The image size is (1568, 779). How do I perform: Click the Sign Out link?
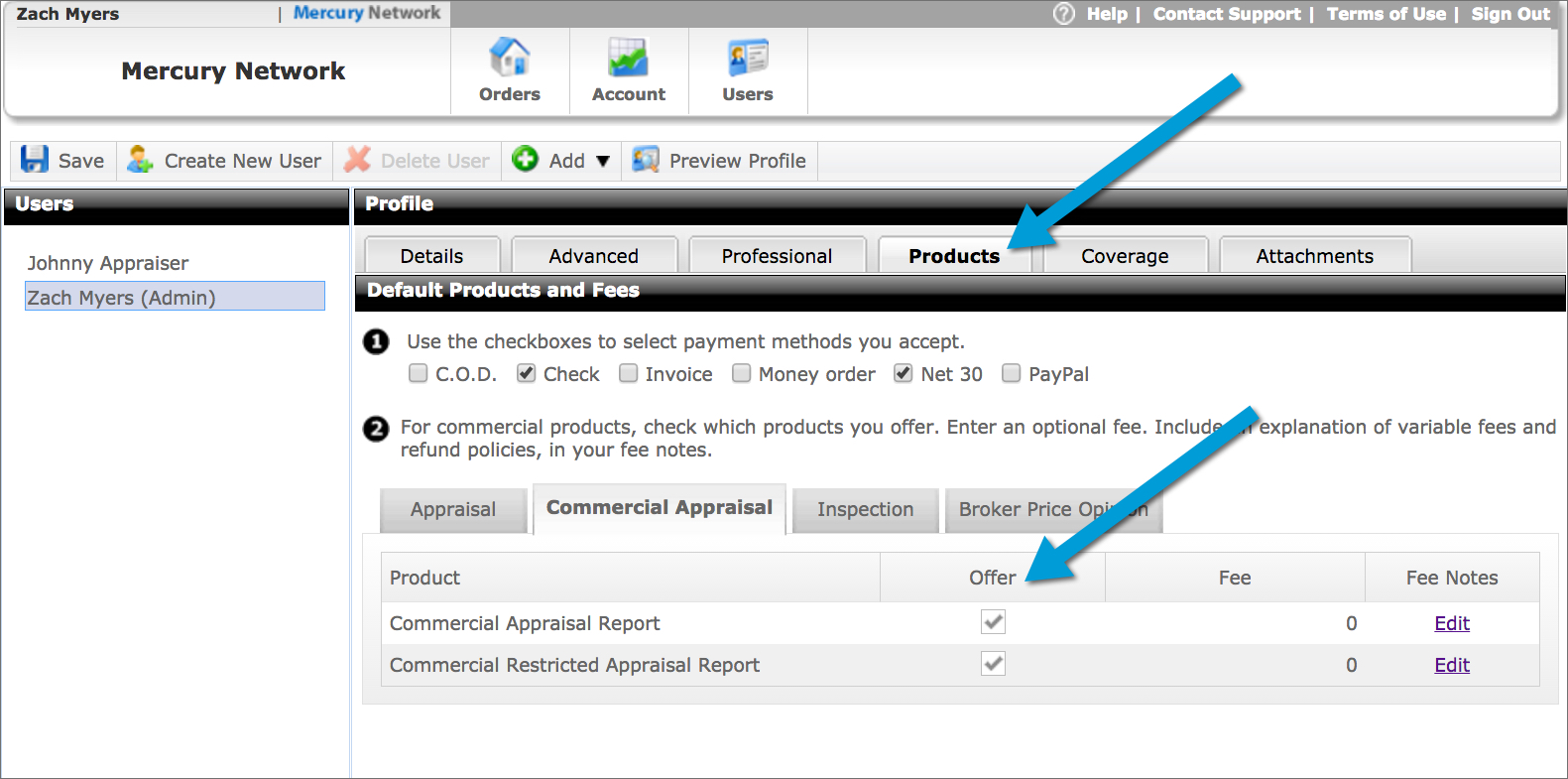pos(1510,14)
